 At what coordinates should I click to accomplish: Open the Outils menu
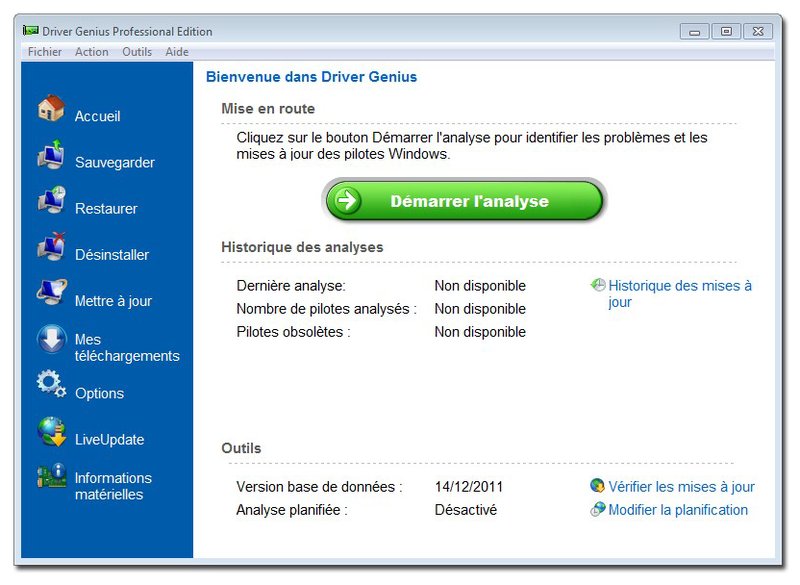pyautogui.click(x=137, y=51)
